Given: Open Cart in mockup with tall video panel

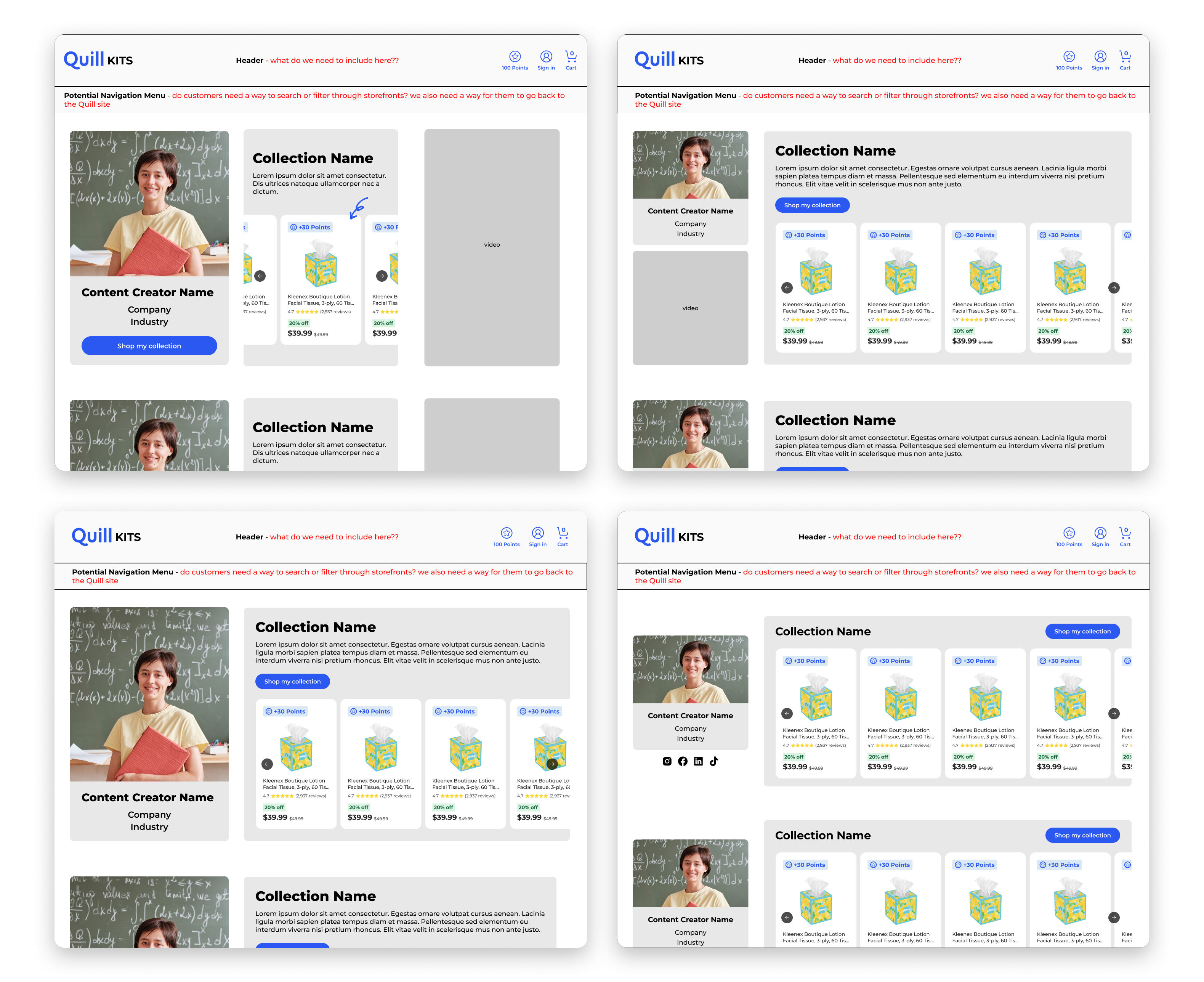Looking at the screenshot, I should [571, 60].
